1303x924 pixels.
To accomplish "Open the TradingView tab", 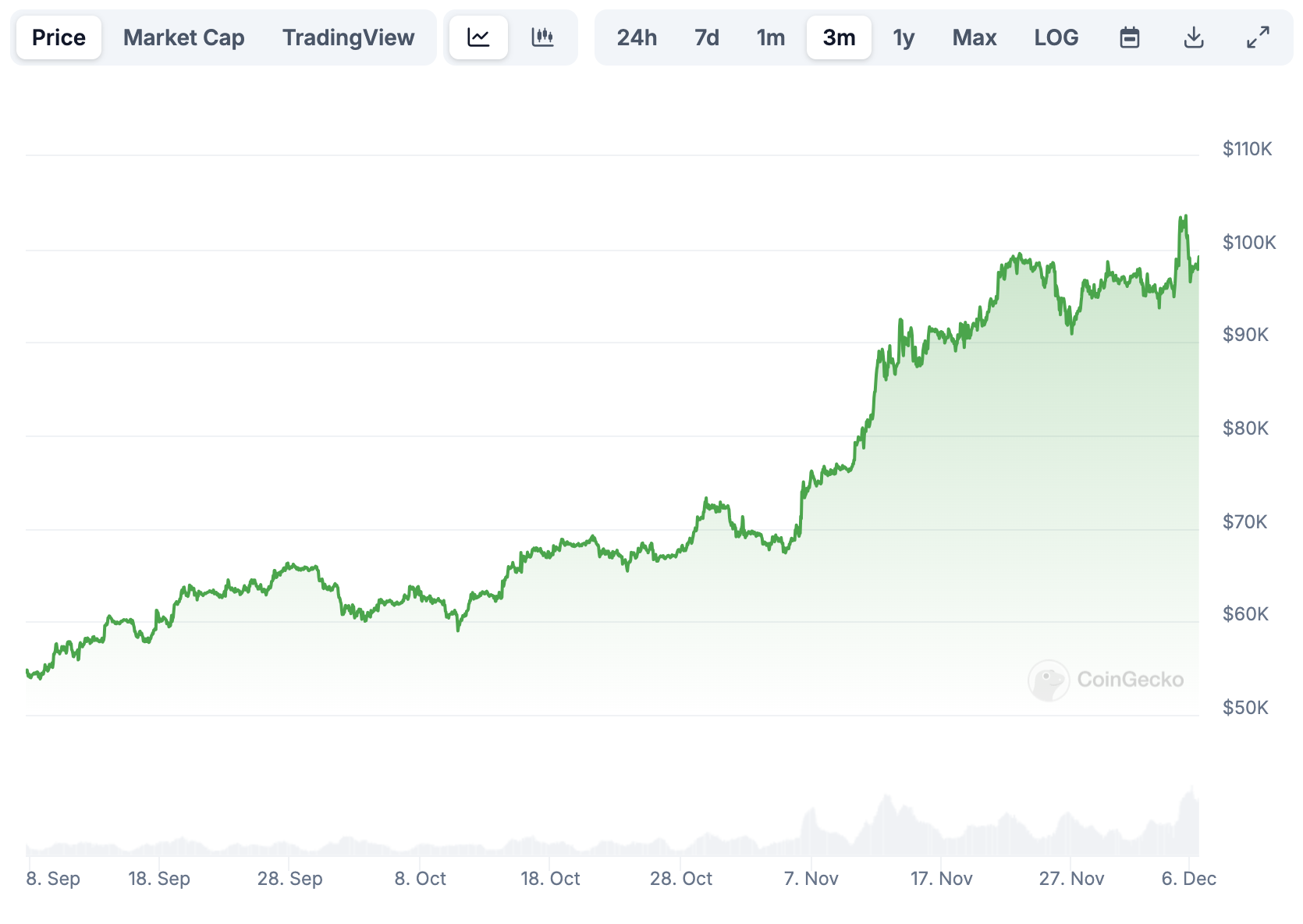I will (x=348, y=37).
